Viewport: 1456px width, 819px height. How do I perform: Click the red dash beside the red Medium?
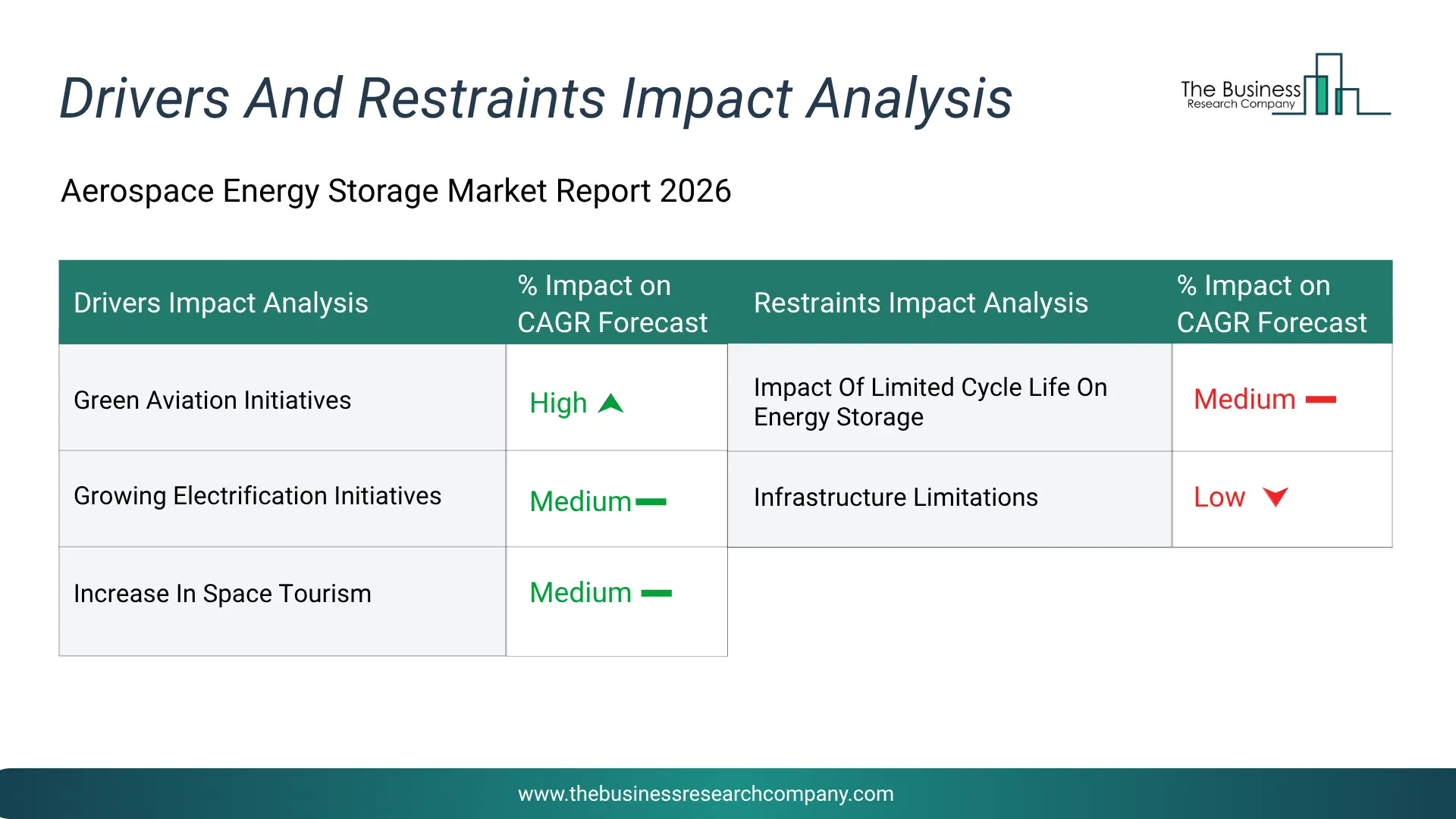(x=1321, y=400)
